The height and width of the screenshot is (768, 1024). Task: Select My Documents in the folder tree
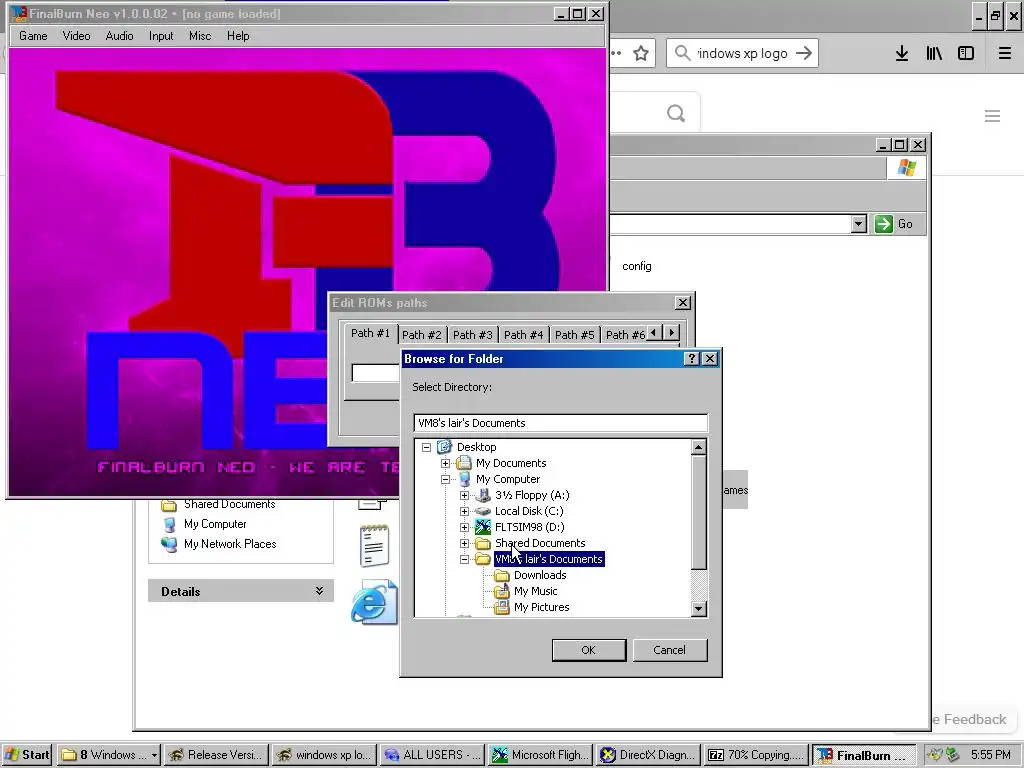(511, 463)
